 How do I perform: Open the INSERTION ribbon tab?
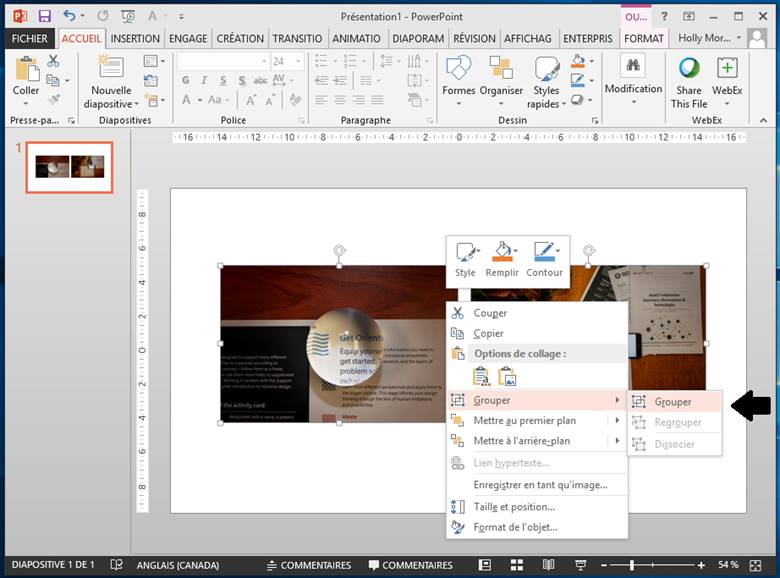pos(135,38)
